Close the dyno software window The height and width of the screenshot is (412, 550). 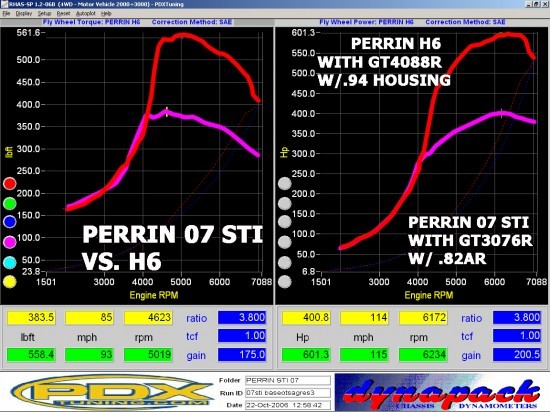pyautogui.click(x=544, y=4)
